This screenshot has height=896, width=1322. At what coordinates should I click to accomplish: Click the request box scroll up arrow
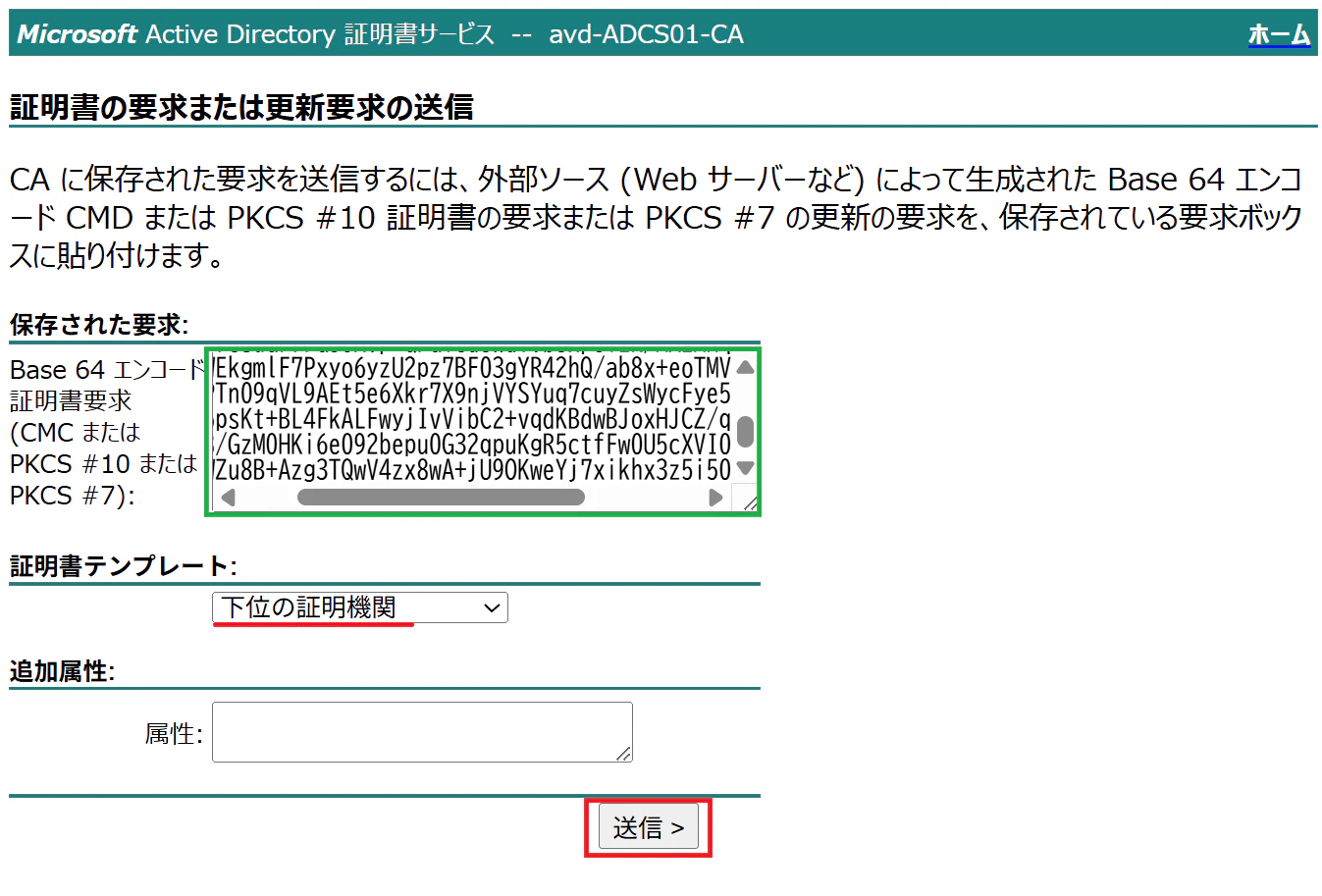[x=745, y=367]
